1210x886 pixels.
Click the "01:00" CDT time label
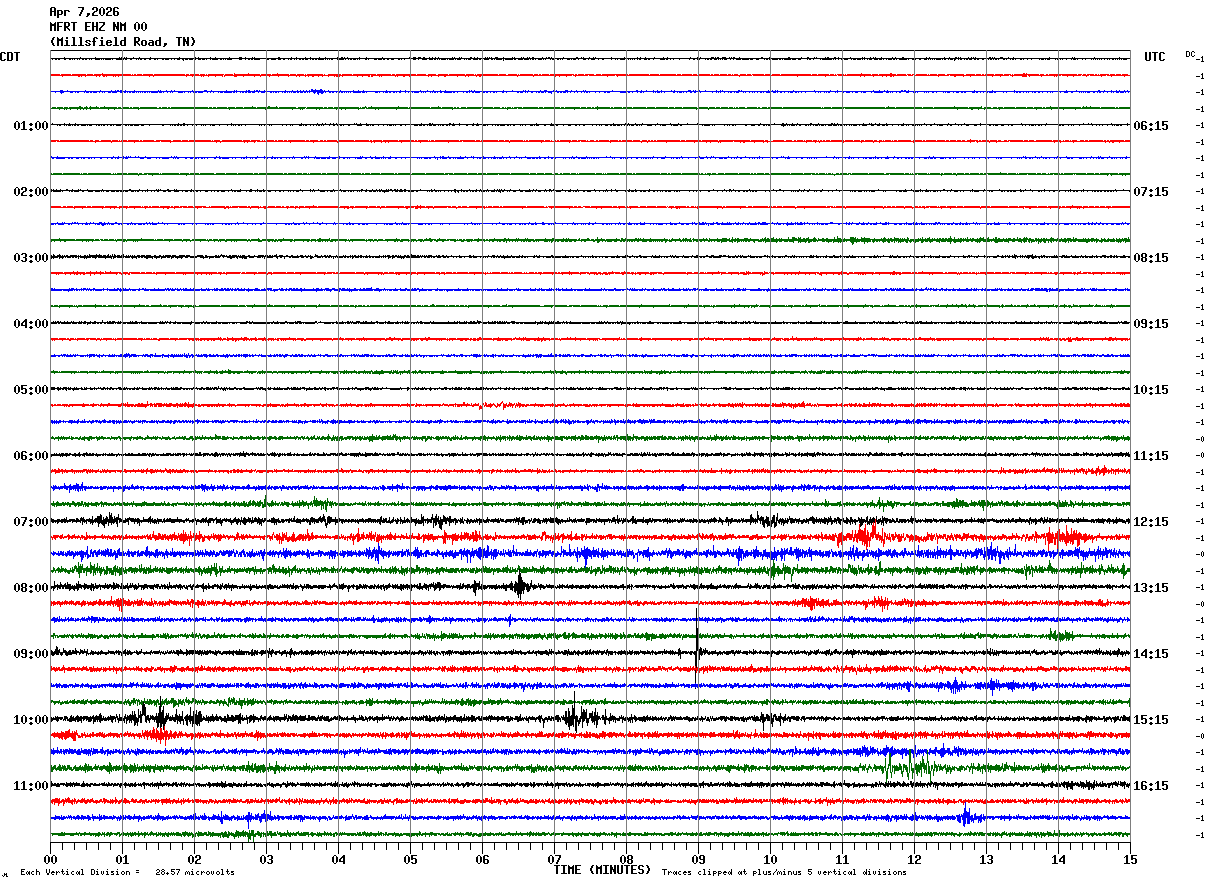coord(31,126)
